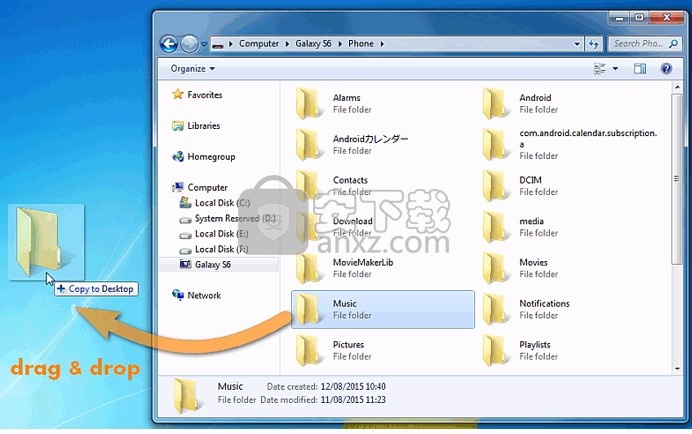
Task: Select Local Disk (E:) in navigation pane
Action: pos(222,234)
